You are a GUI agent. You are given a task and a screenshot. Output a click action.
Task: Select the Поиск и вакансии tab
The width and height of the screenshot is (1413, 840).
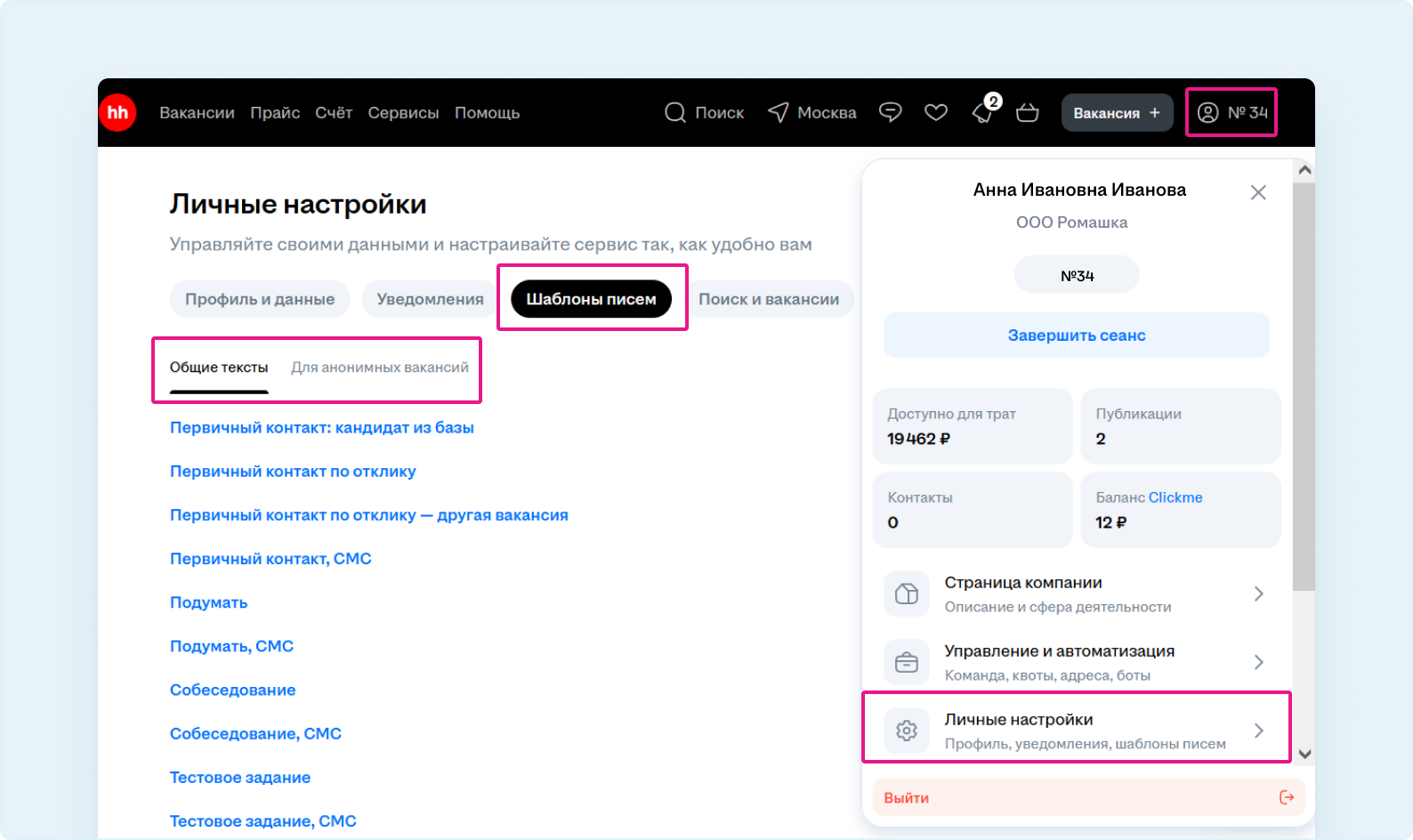point(769,299)
